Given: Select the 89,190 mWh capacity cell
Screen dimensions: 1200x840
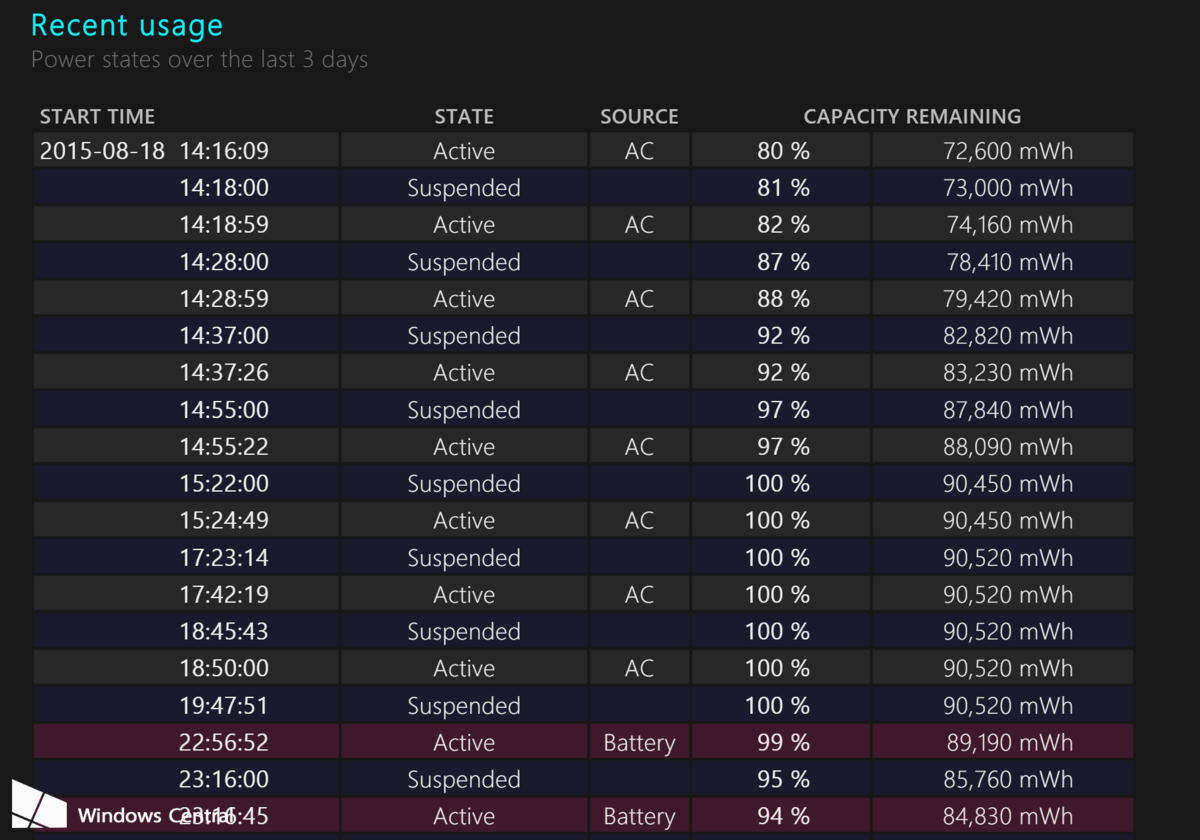Looking at the screenshot, I should pyautogui.click(x=1007, y=743).
